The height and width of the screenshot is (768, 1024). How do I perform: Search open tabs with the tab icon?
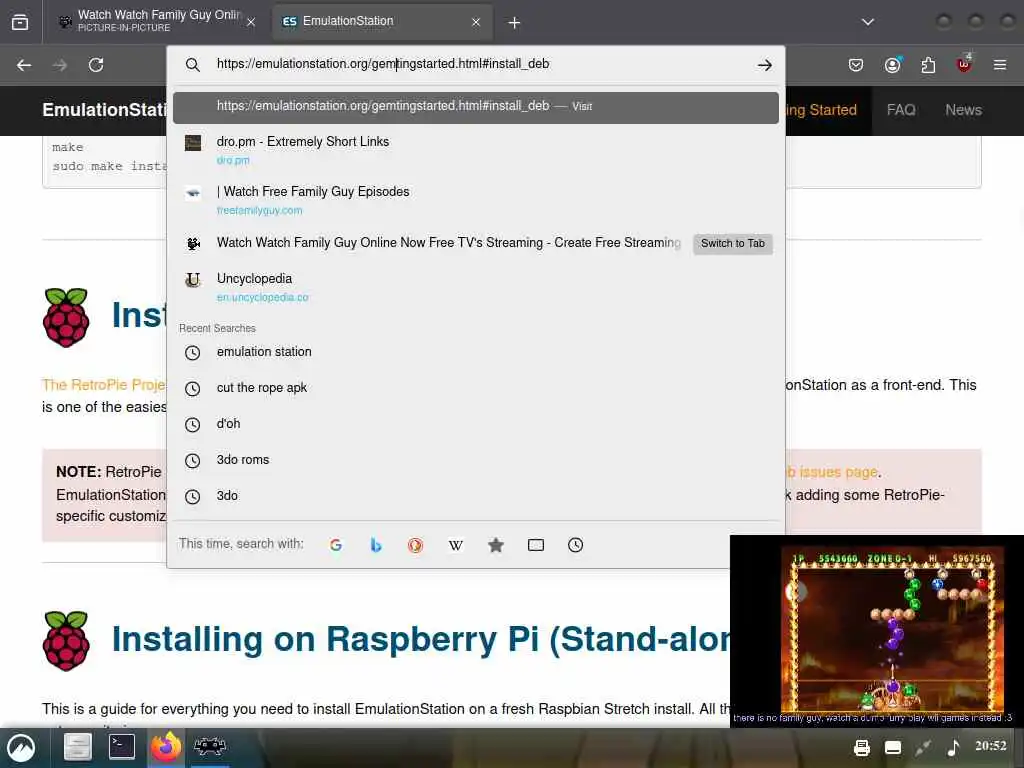tap(536, 545)
